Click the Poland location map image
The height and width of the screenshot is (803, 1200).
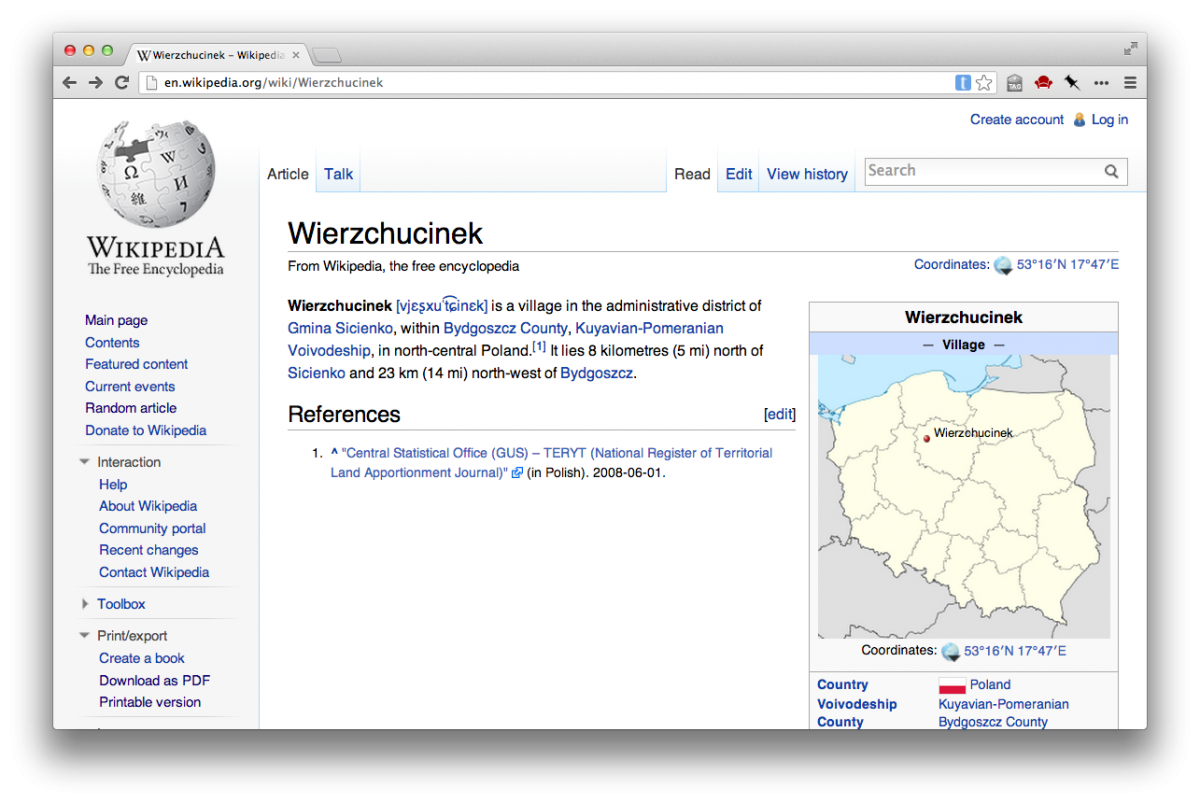(x=963, y=497)
